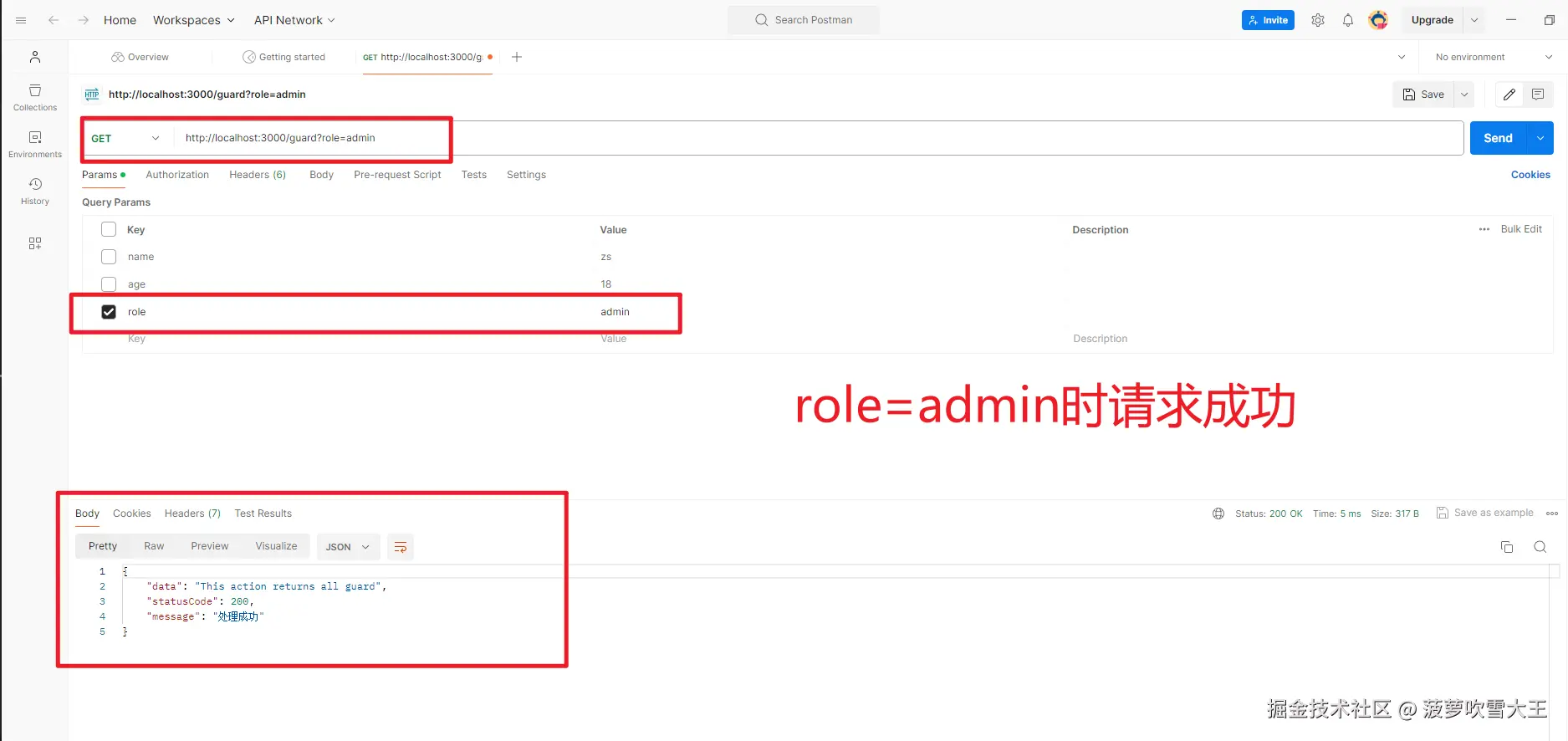The width and height of the screenshot is (1568, 741).
Task: Click the Search Postman field
Action: 804,20
